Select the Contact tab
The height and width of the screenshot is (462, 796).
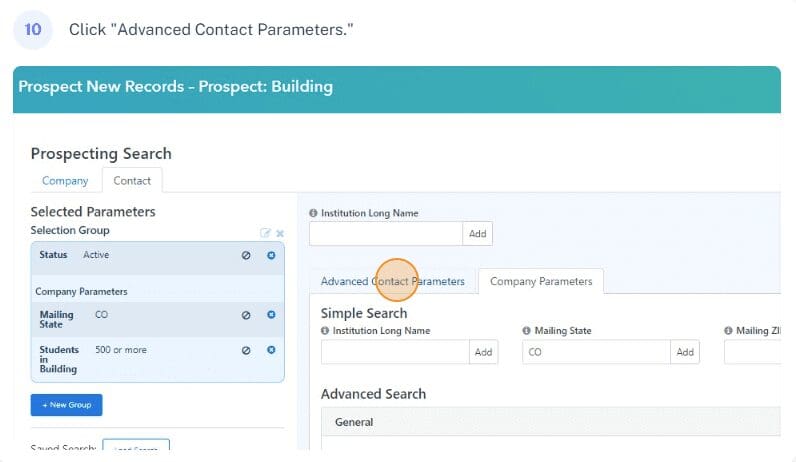coord(132,181)
